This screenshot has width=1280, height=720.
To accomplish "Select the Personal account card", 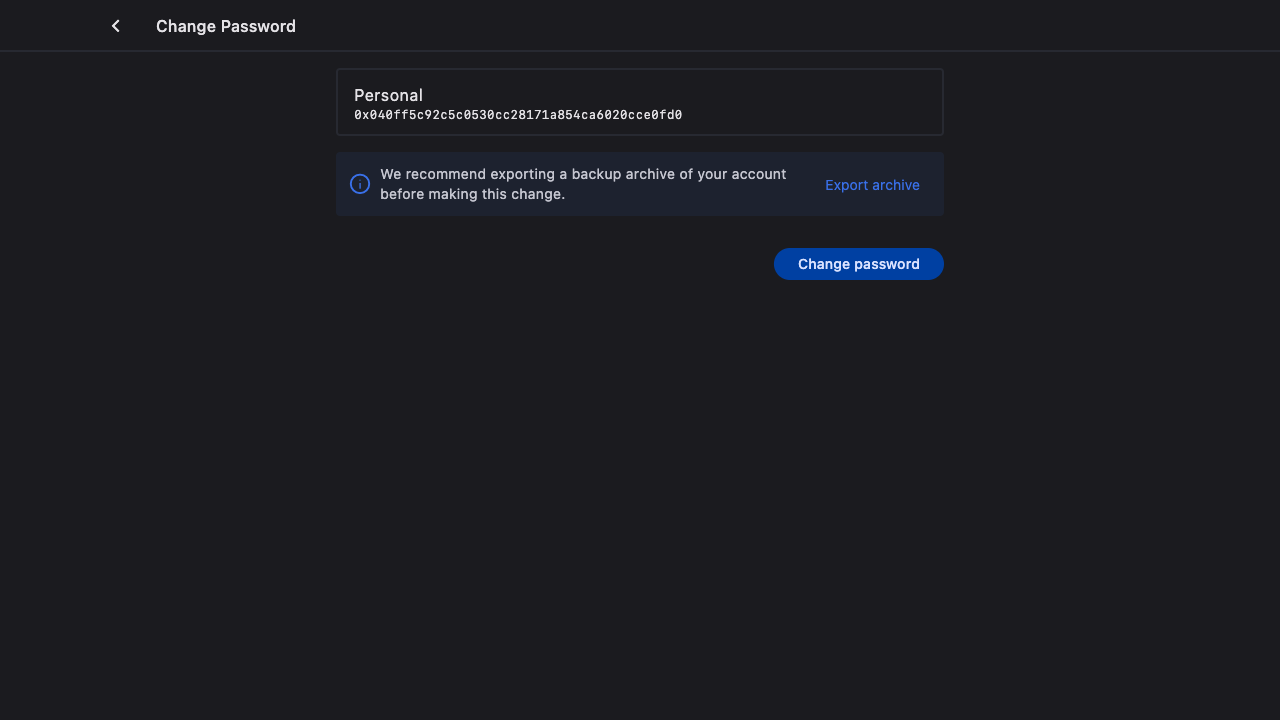I will tap(640, 102).
